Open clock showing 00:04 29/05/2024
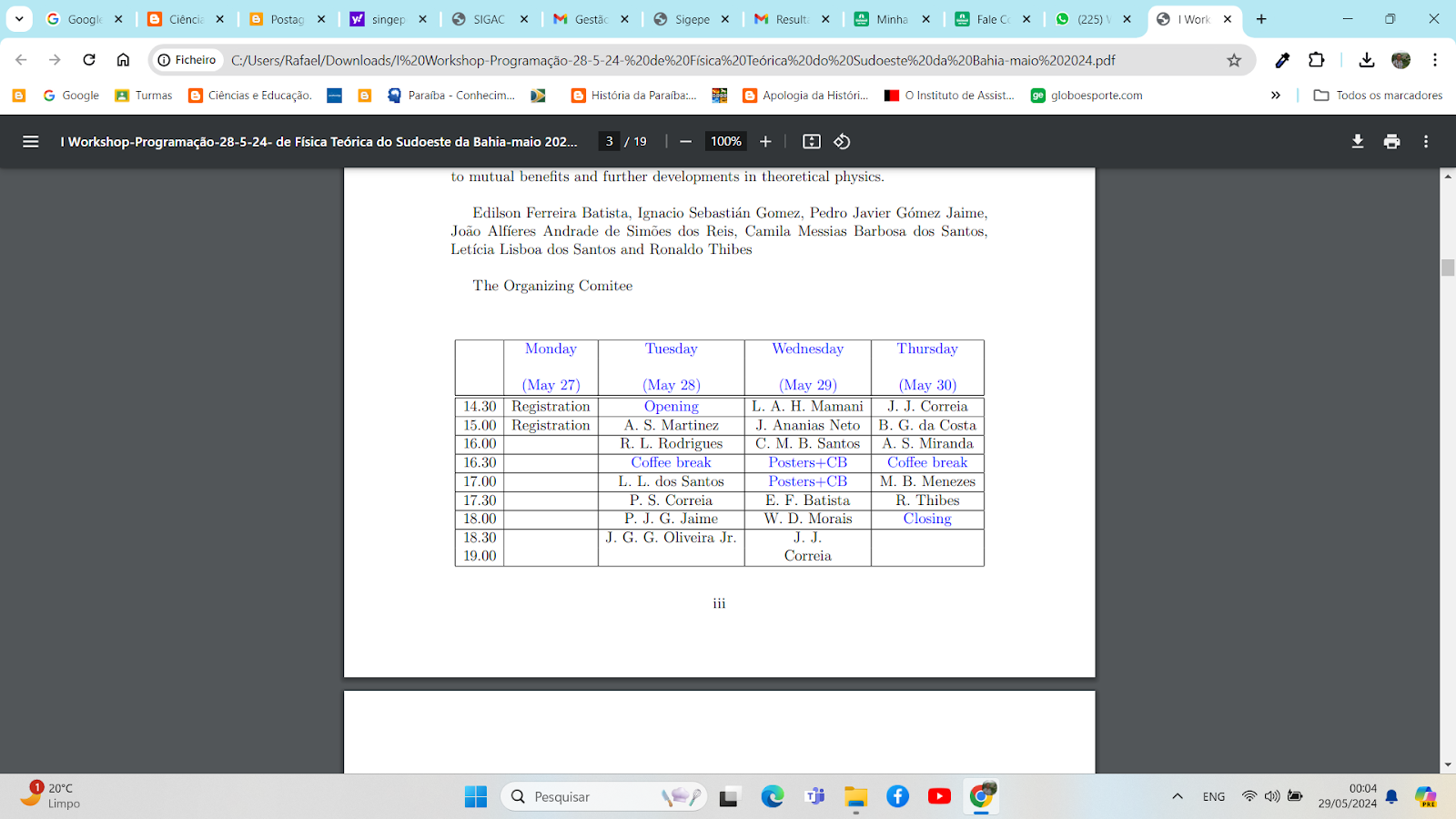This screenshot has width=1456, height=819. click(x=1348, y=796)
